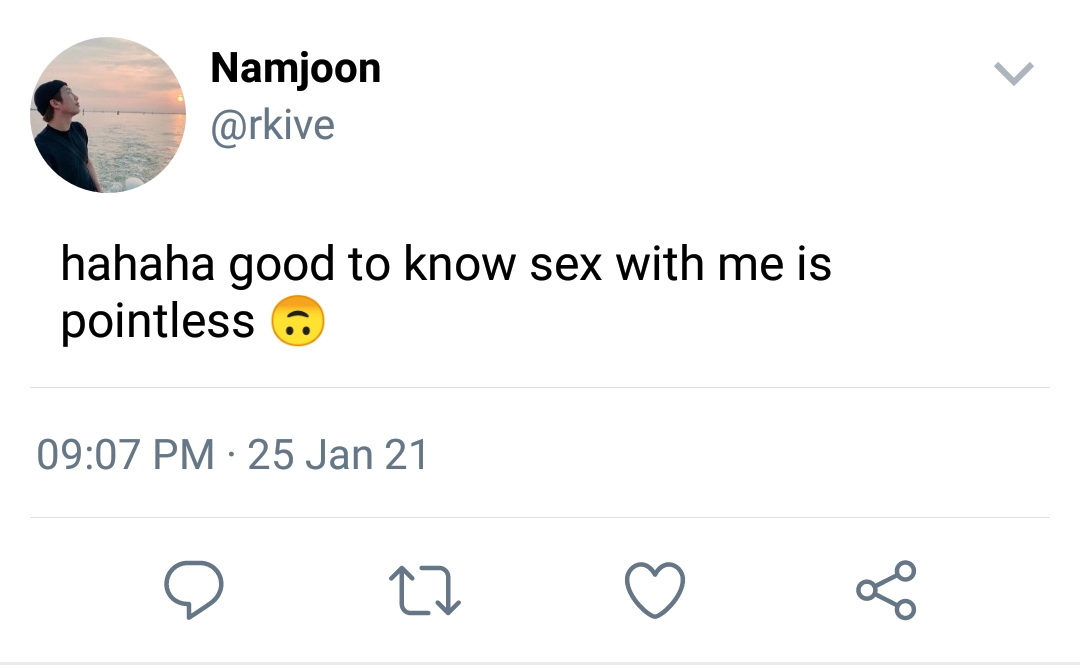Click the word "hahaha" in the tweet
Image resolution: width=1080 pixels, height=668 pixels.
tap(136, 265)
